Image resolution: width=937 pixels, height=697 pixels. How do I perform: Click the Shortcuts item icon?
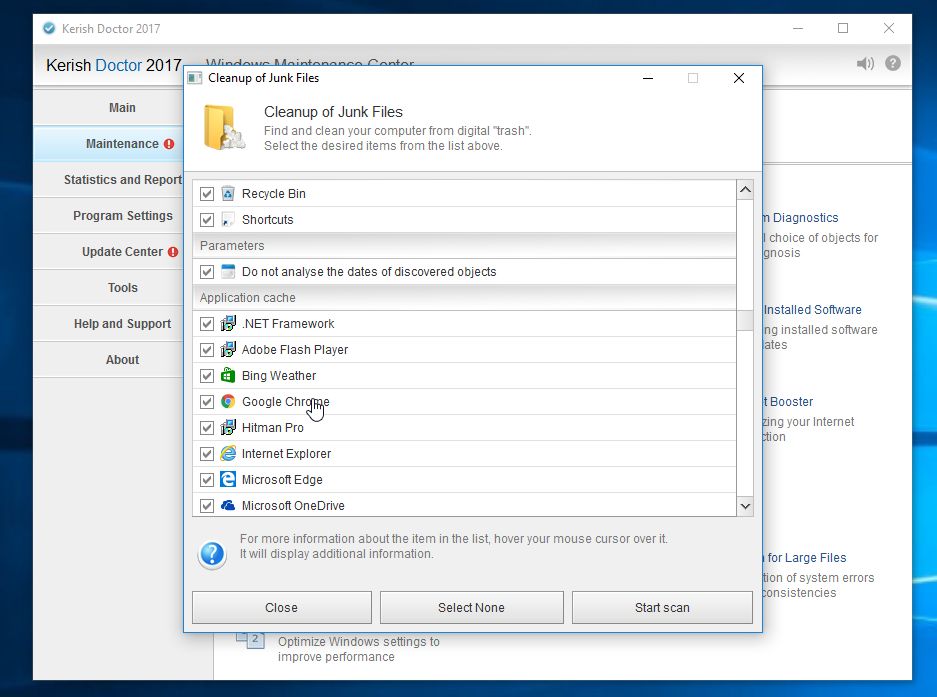(228, 219)
